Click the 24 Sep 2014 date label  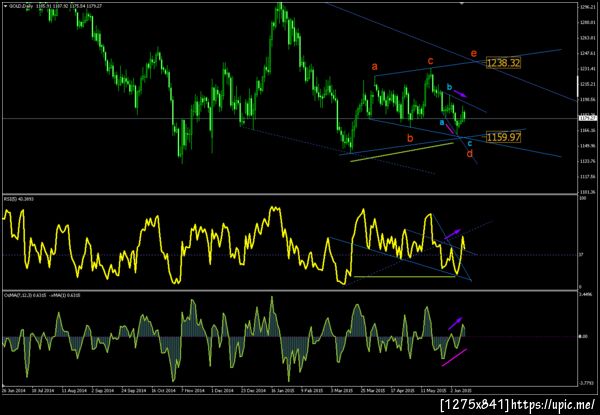134,391
